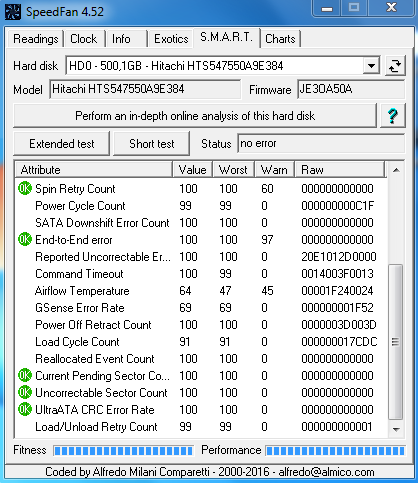Sort by the Raw column header
The height and width of the screenshot is (483, 418).
pyautogui.click(x=340, y=170)
